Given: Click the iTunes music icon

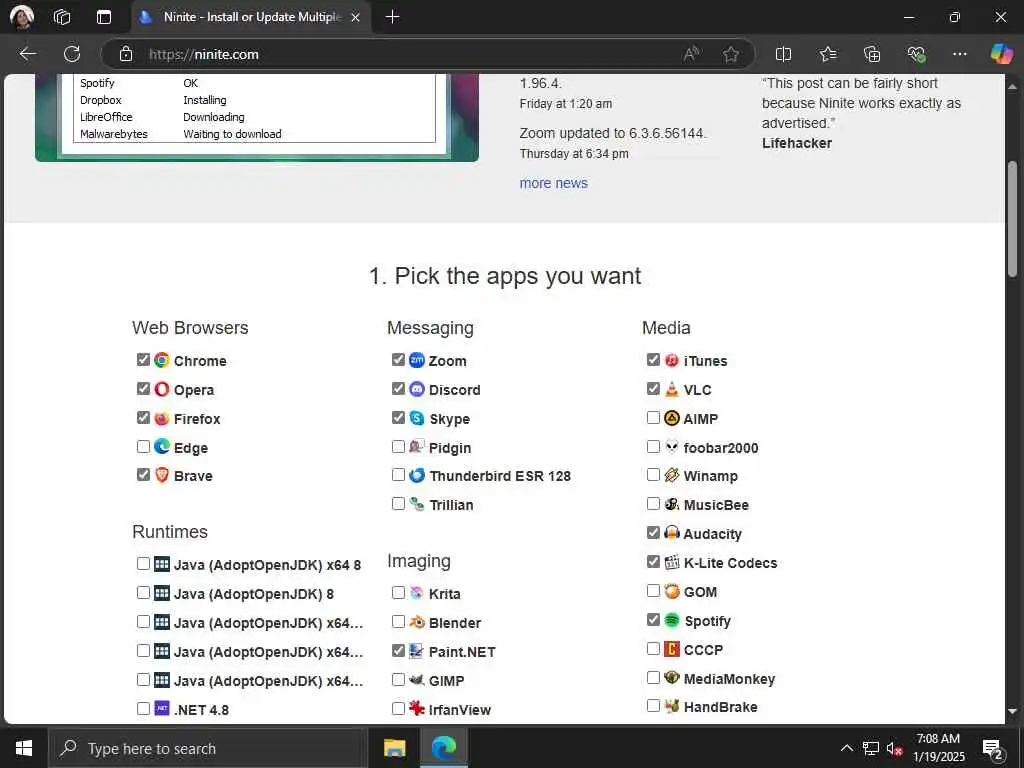Looking at the screenshot, I should 671,360.
